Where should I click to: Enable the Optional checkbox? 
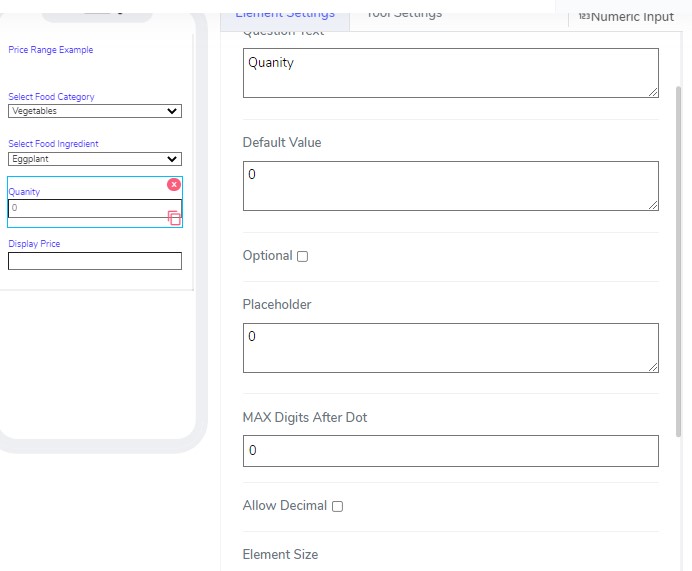(x=303, y=256)
